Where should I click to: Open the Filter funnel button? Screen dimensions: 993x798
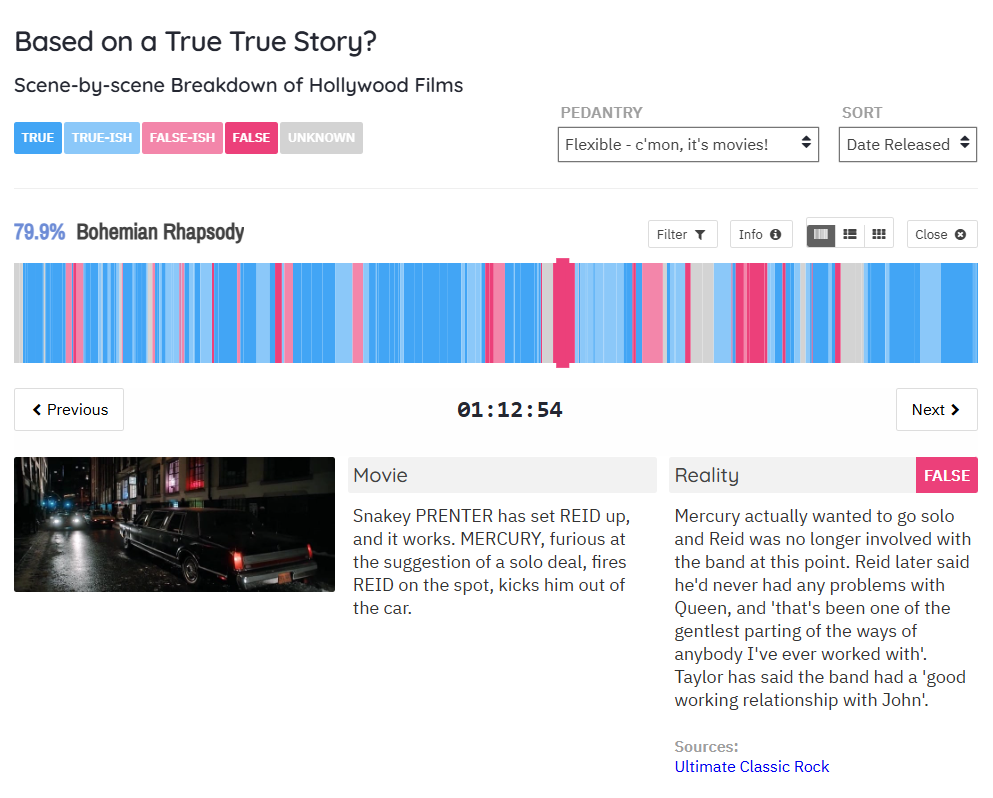[681, 234]
